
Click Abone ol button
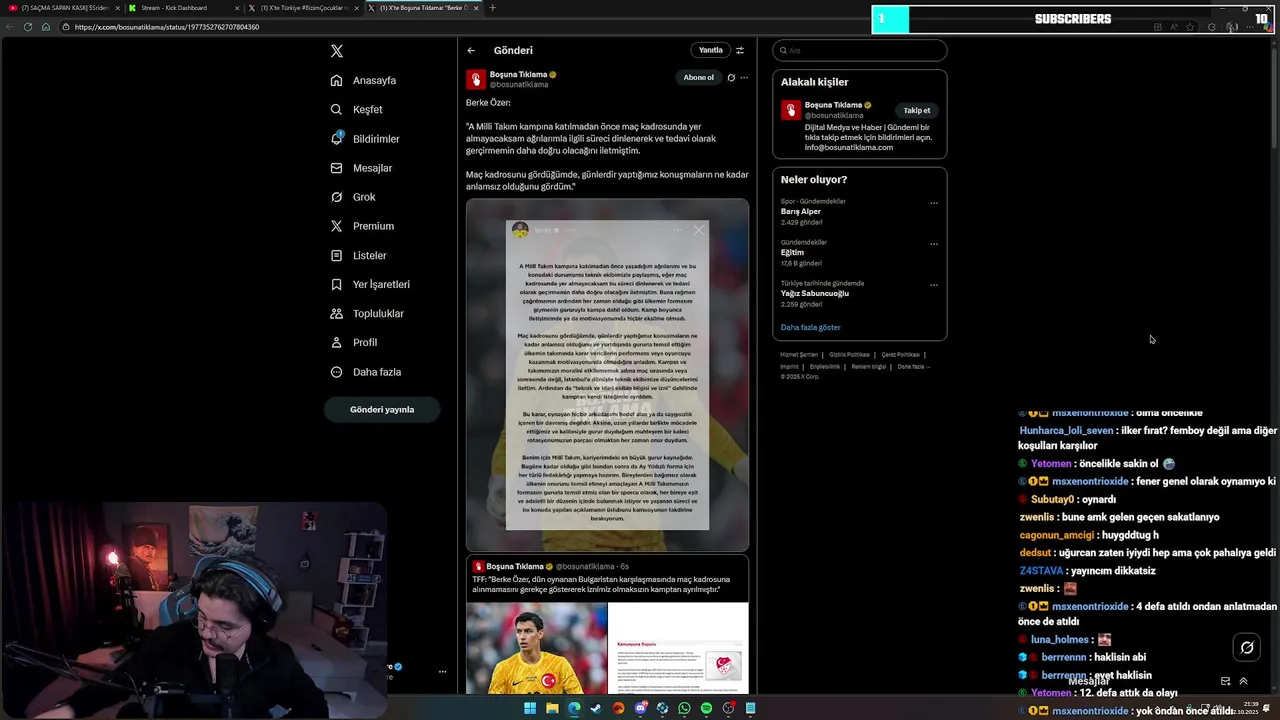point(698,77)
